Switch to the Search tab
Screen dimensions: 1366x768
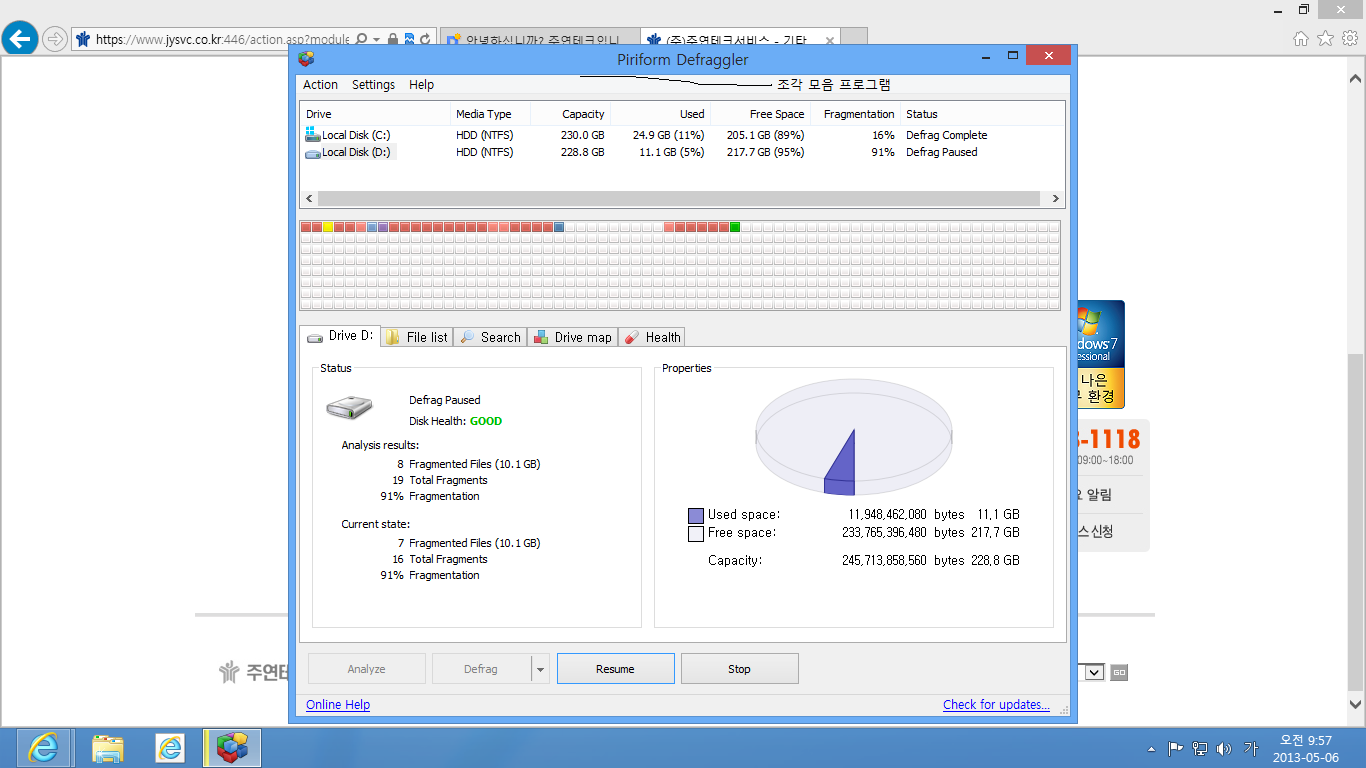[x=490, y=337]
